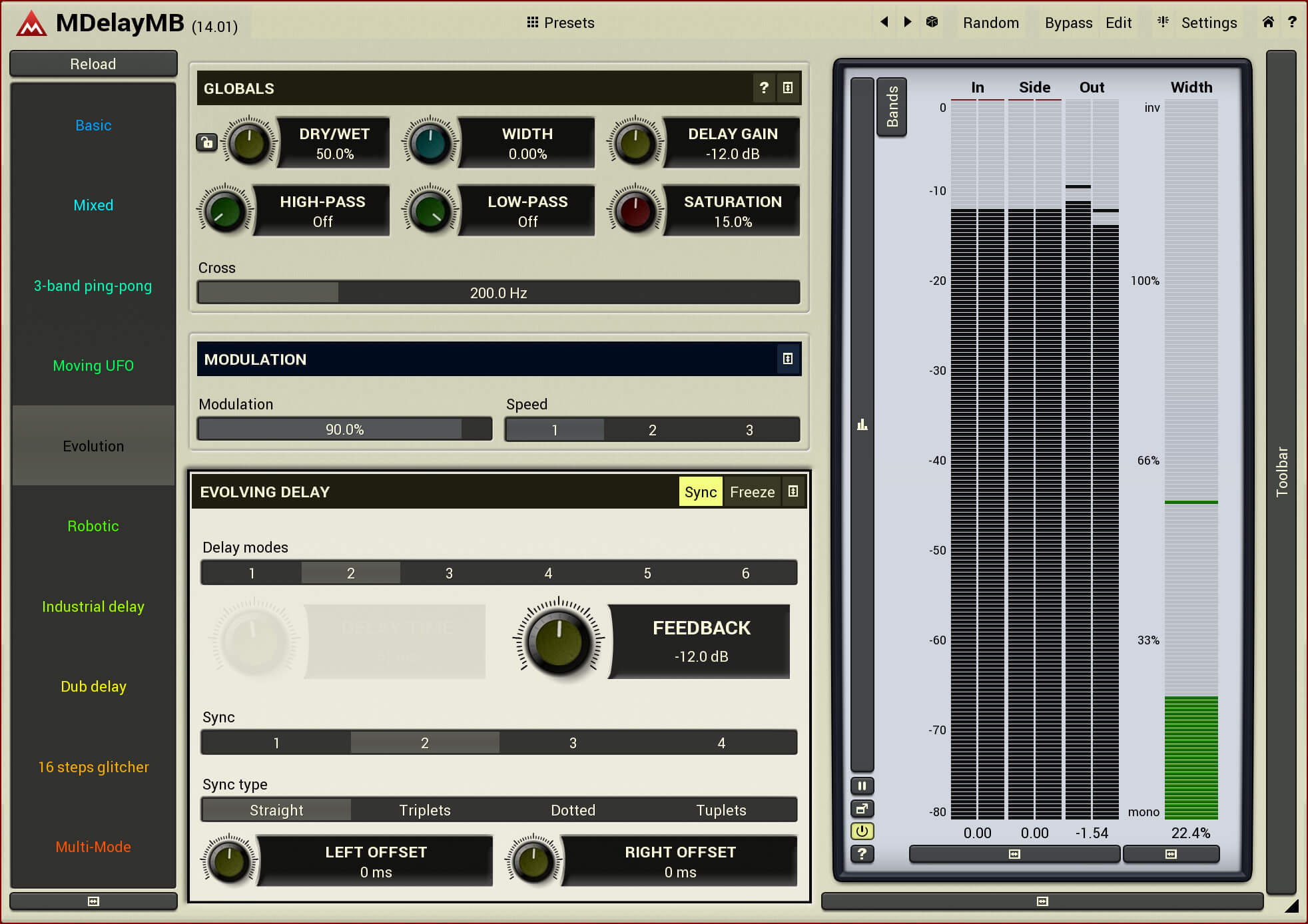Click the Right Offset knob
Image resolution: width=1308 pixels, height=924 pixels.
pyautogui.click(x=533, y=861)
